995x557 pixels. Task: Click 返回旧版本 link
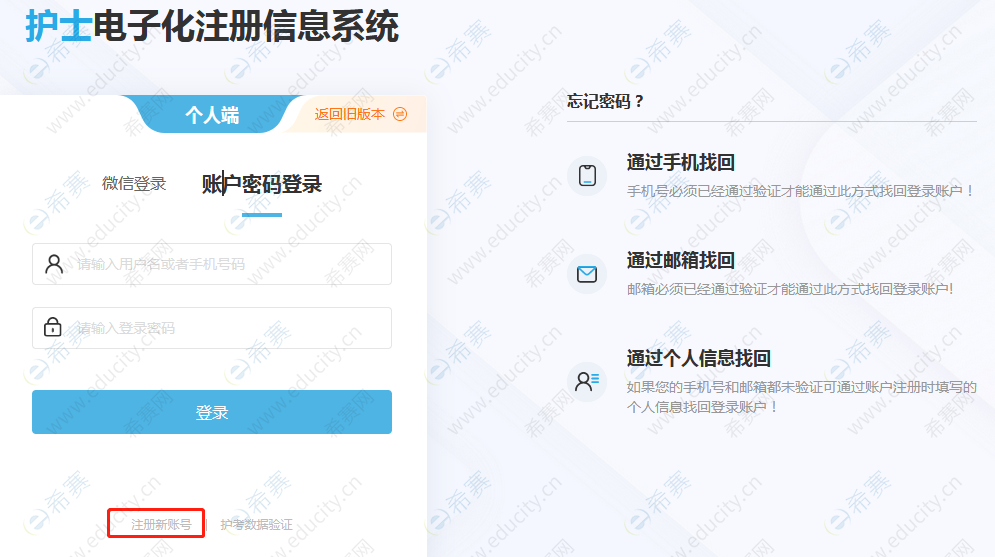[350, 114]
